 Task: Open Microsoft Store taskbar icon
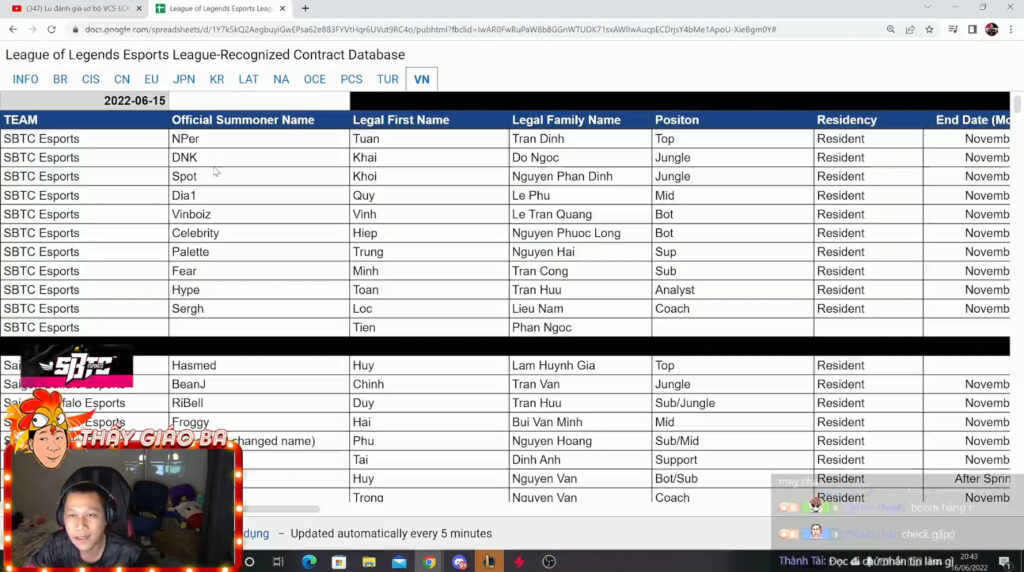click(339, 562)
